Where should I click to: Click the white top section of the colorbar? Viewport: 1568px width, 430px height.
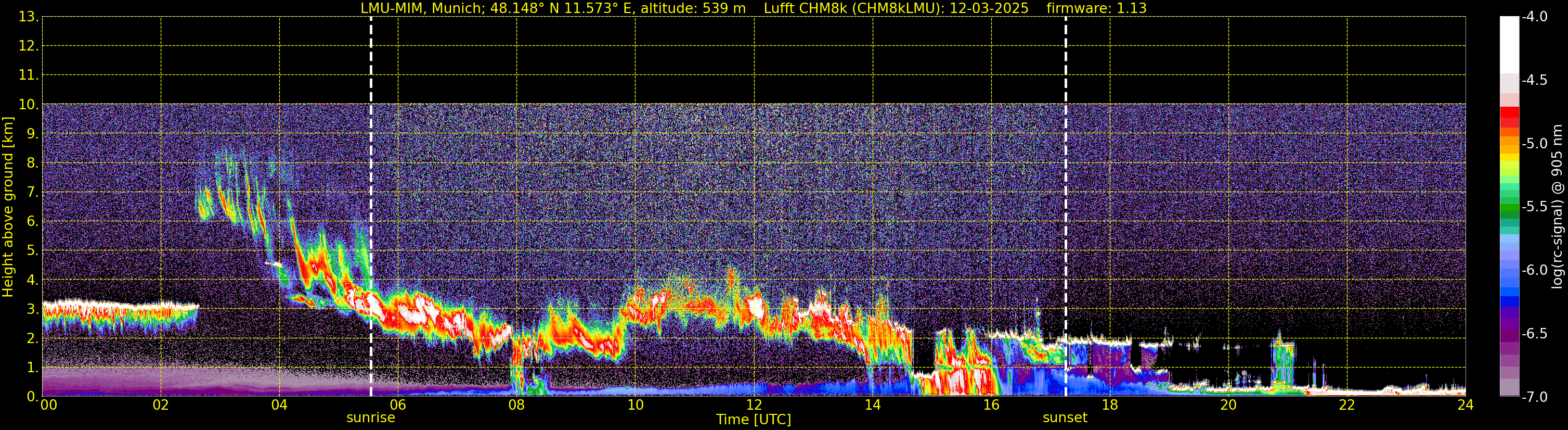tap(1509, 44)
